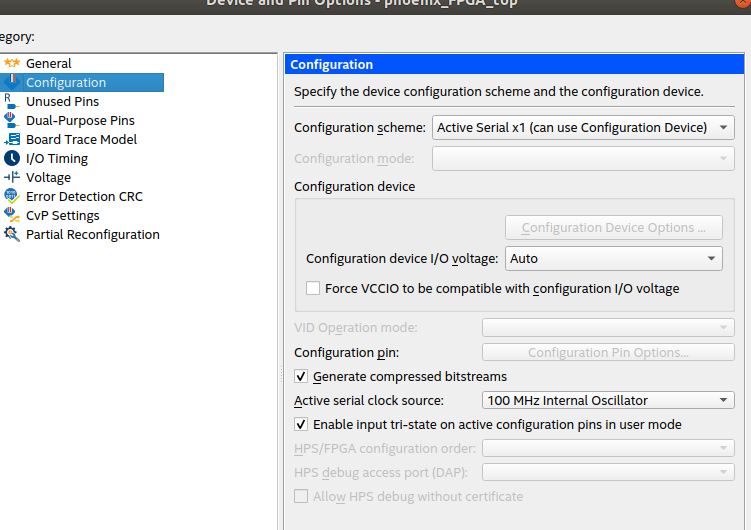
Task: Enable Force VCCIO compatibility checkbox
Action: 314,288
